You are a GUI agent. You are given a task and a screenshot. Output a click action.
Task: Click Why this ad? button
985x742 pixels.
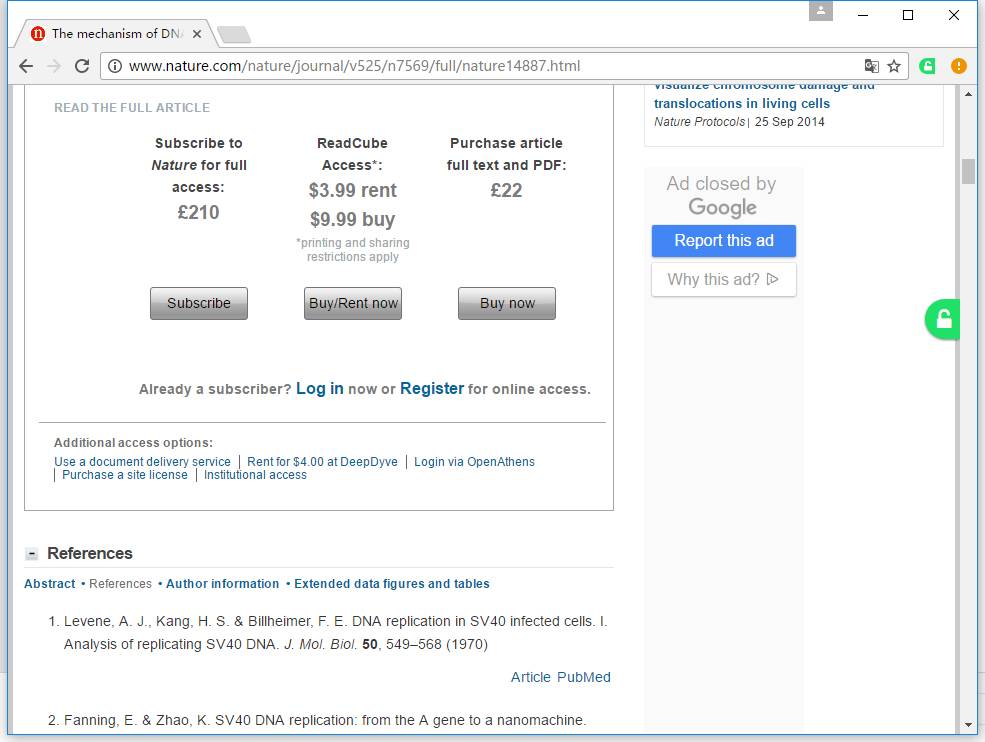(724, 279)
